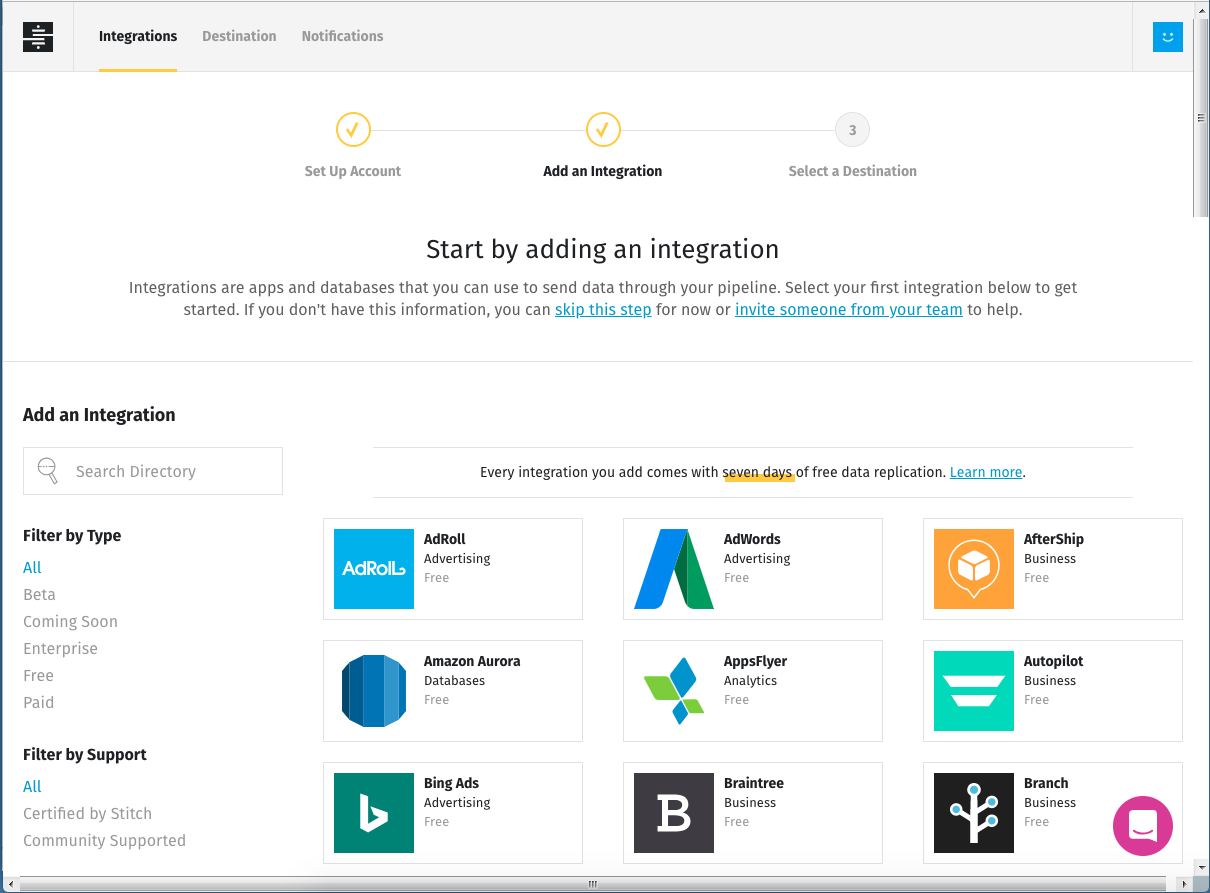Switch to the Destination tab
The image size is (1210, 893).
[239, 36]
